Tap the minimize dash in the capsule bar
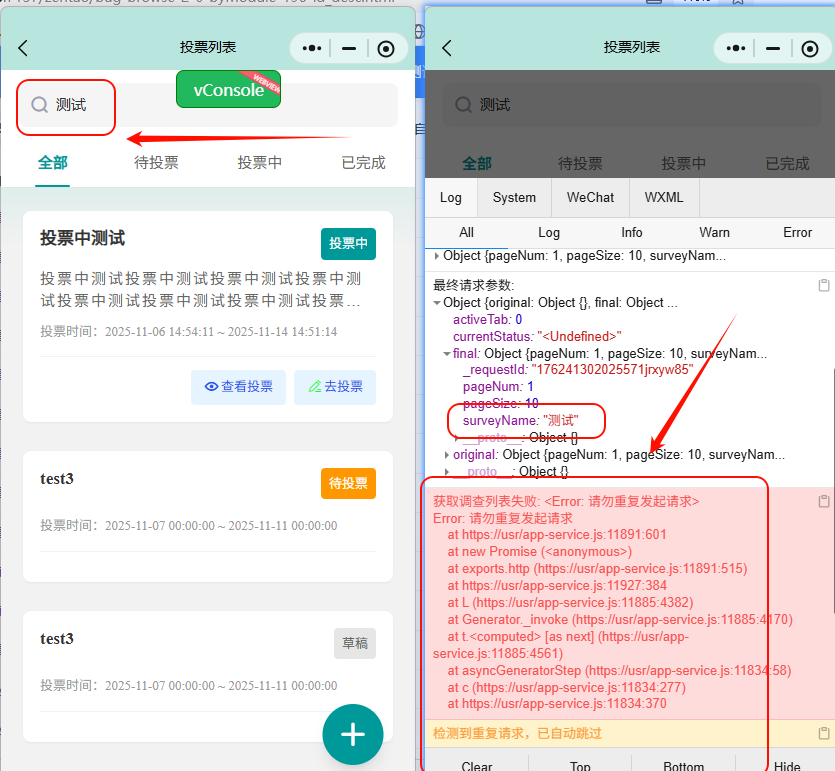835x771 pixels. pyautogui.click(x=351, y=48)
